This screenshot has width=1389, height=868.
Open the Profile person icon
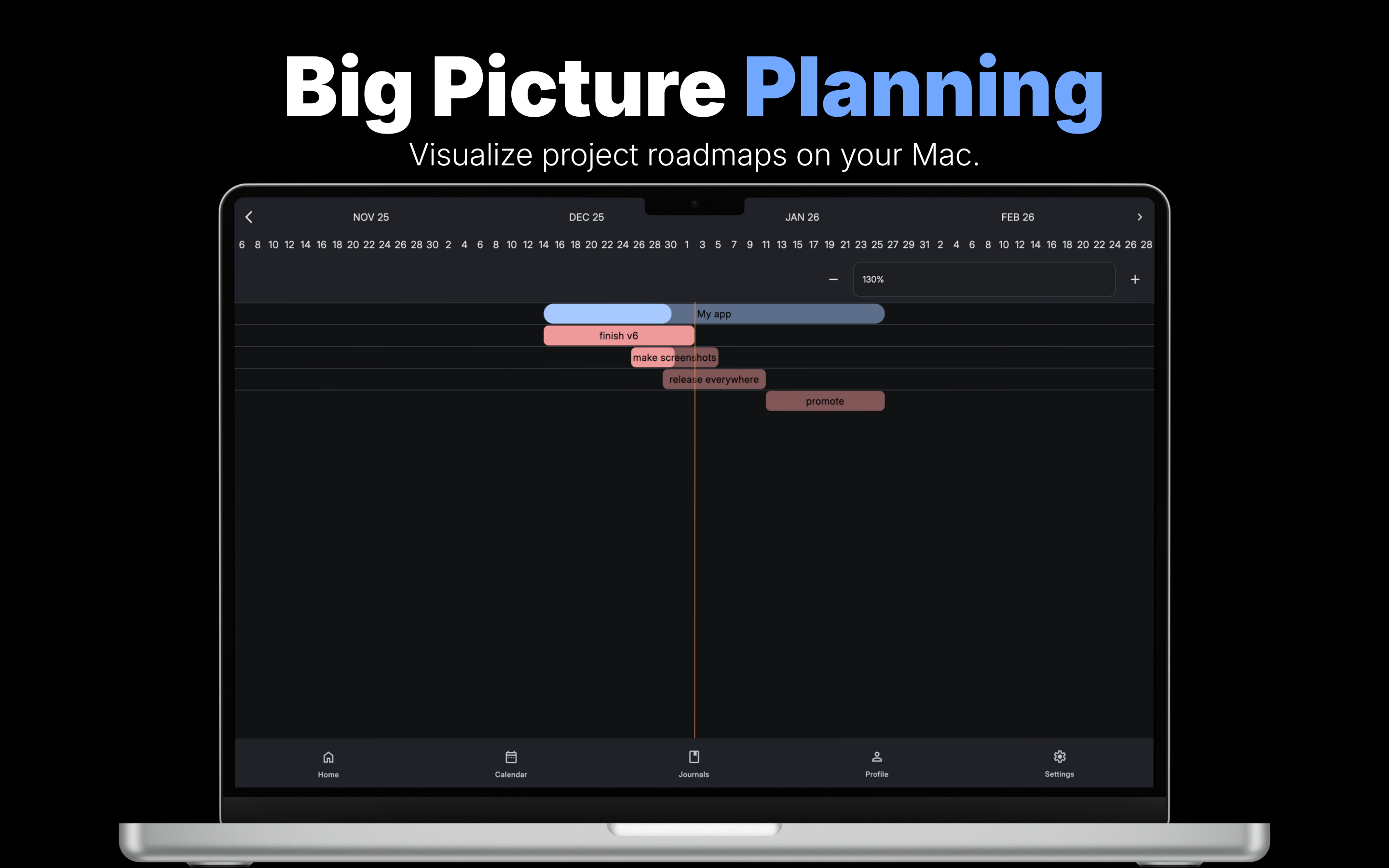pos(876,757)
